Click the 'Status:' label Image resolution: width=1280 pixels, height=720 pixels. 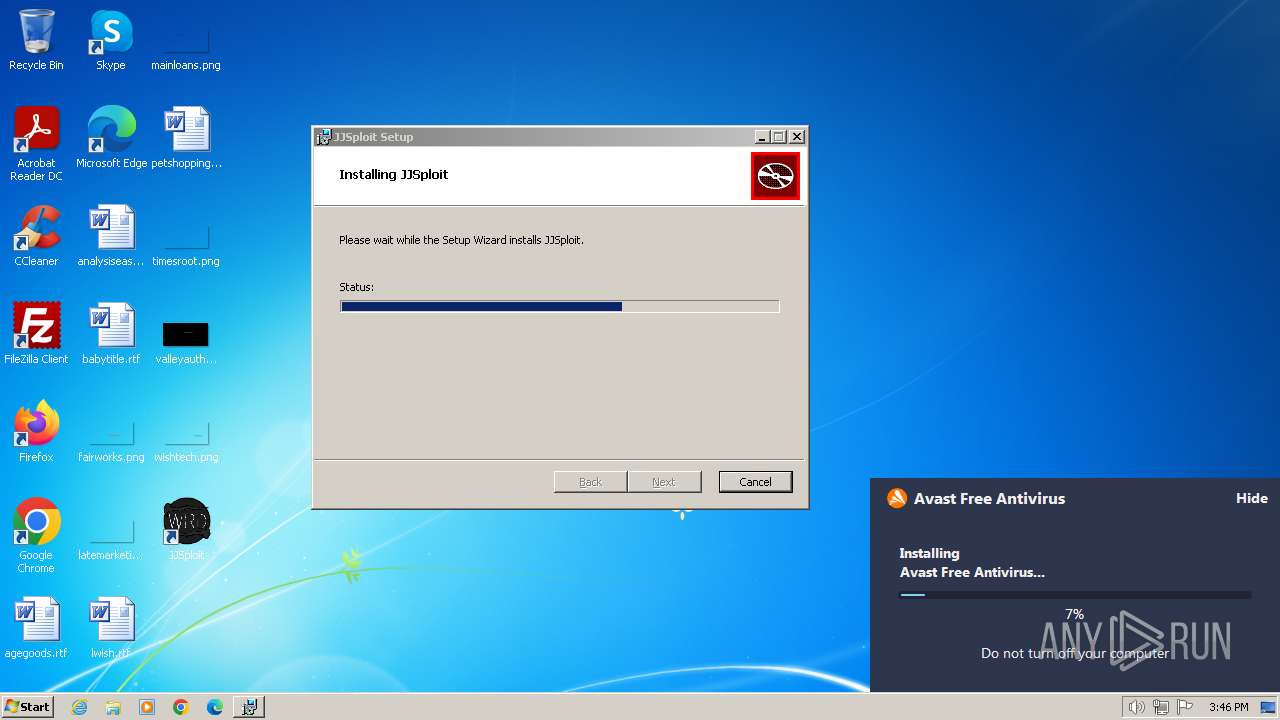point(356,287)
